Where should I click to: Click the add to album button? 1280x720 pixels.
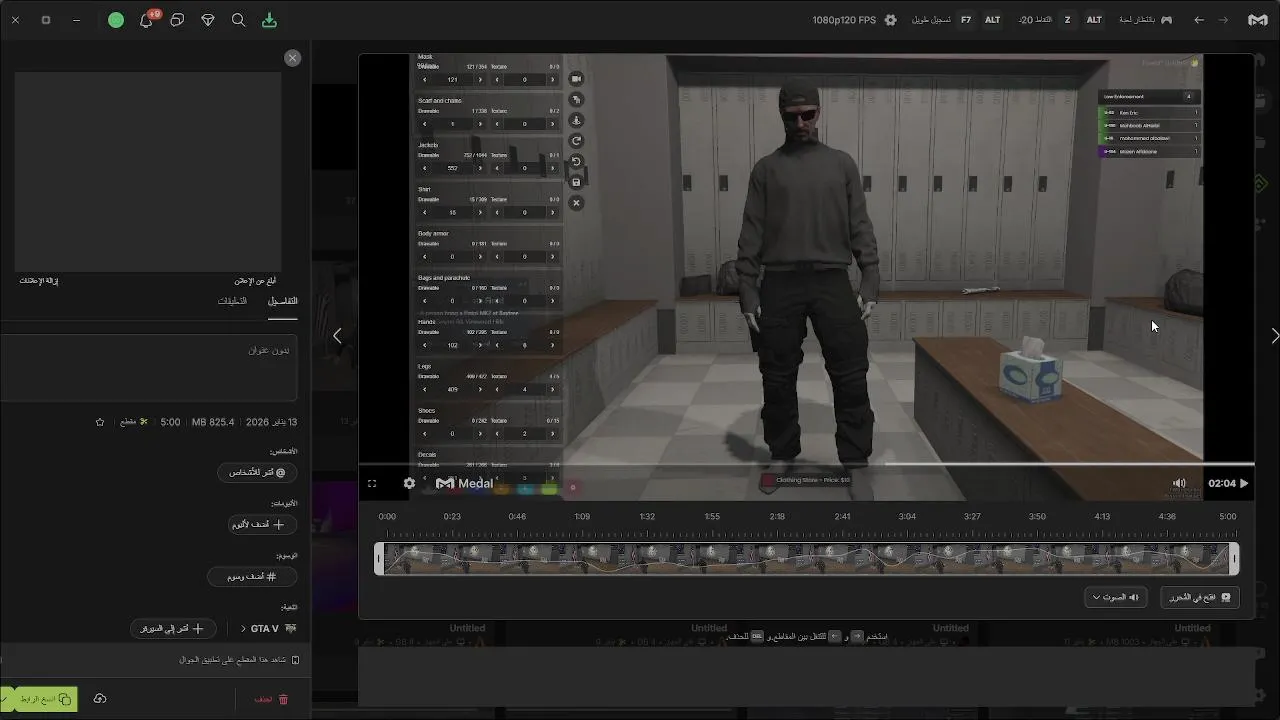click(263, 524)
